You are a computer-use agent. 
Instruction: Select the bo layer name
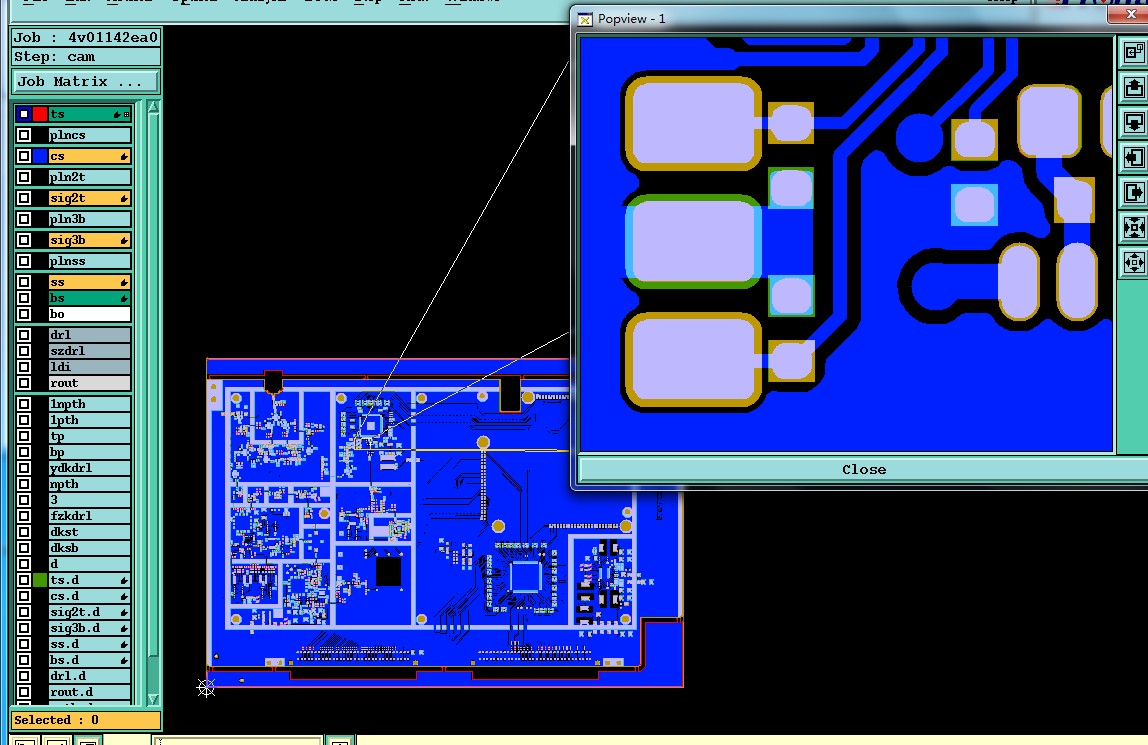tap(89, 315)
